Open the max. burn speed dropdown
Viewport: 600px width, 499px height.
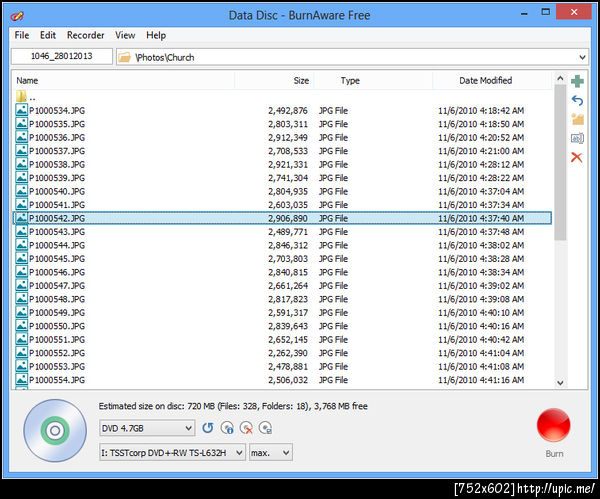[x=271, y=453]
